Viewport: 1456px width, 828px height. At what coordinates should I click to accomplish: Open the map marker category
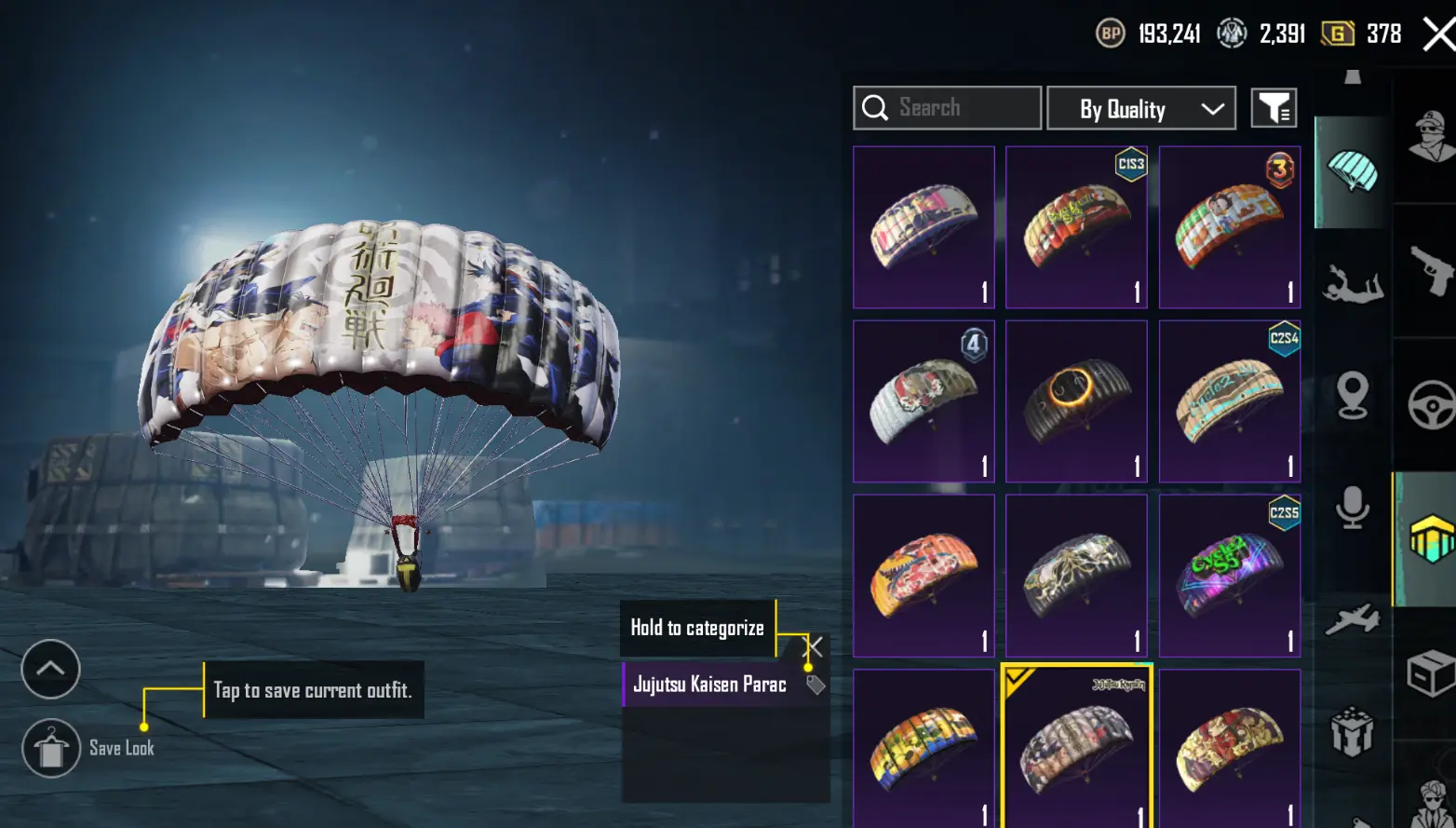[x=1353, y=395]
